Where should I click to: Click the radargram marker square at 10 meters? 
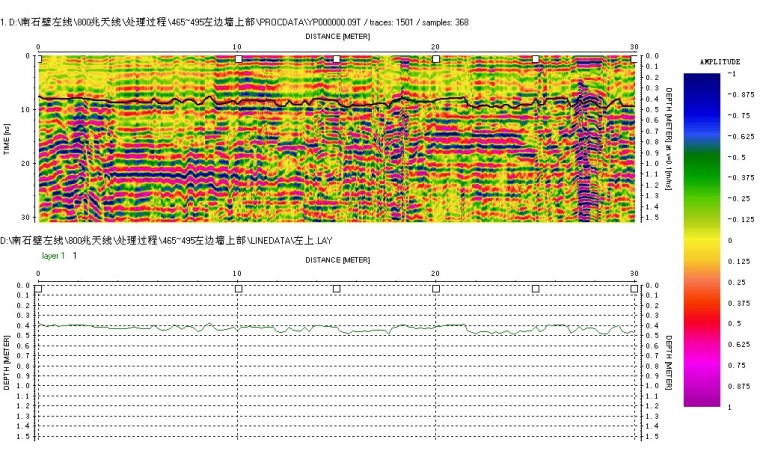[238, 59]
